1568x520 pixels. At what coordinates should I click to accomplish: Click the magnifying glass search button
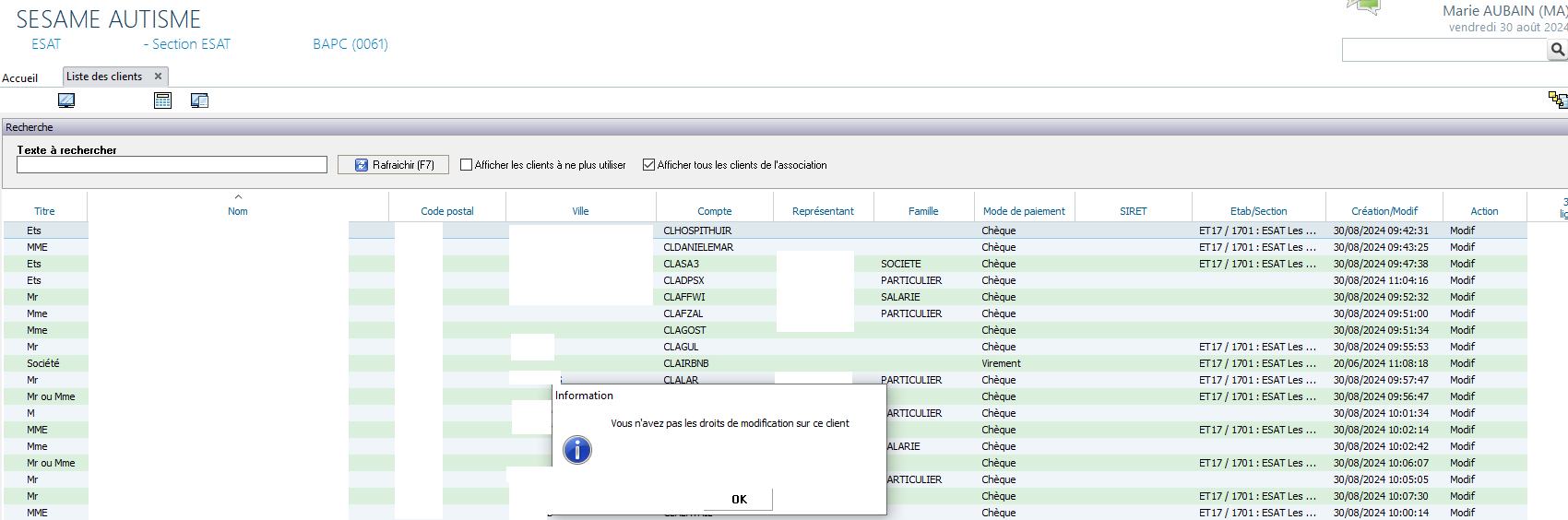coord(1557,50)
